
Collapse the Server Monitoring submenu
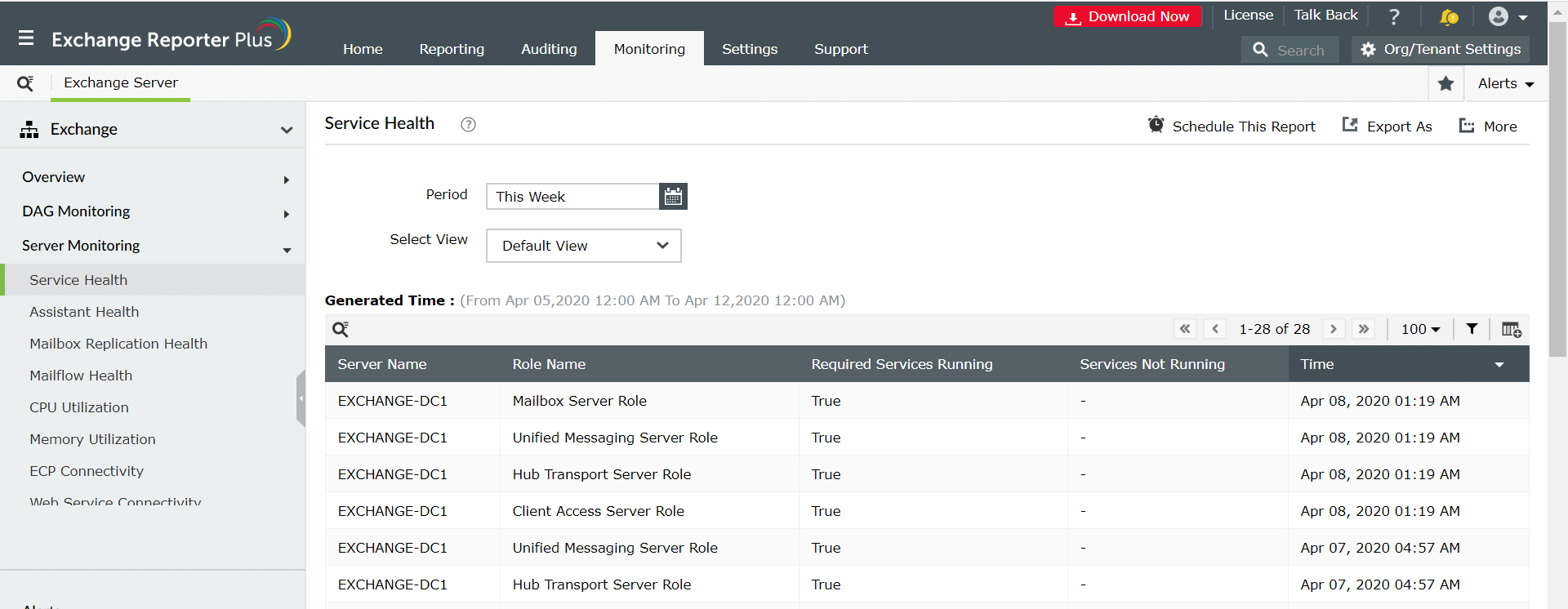(x=287, y=250)
